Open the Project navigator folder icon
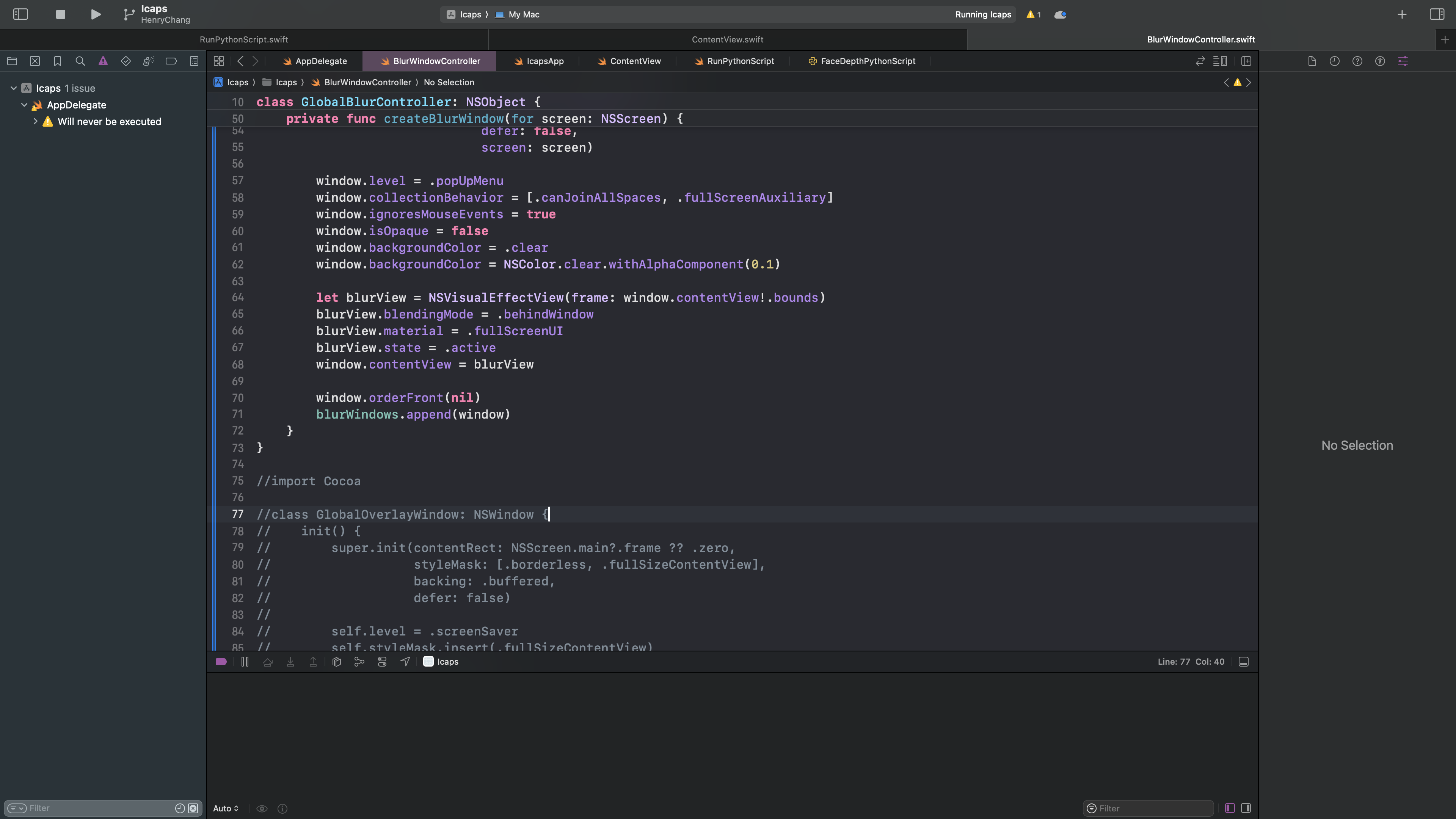 click(x=12, y=61)
